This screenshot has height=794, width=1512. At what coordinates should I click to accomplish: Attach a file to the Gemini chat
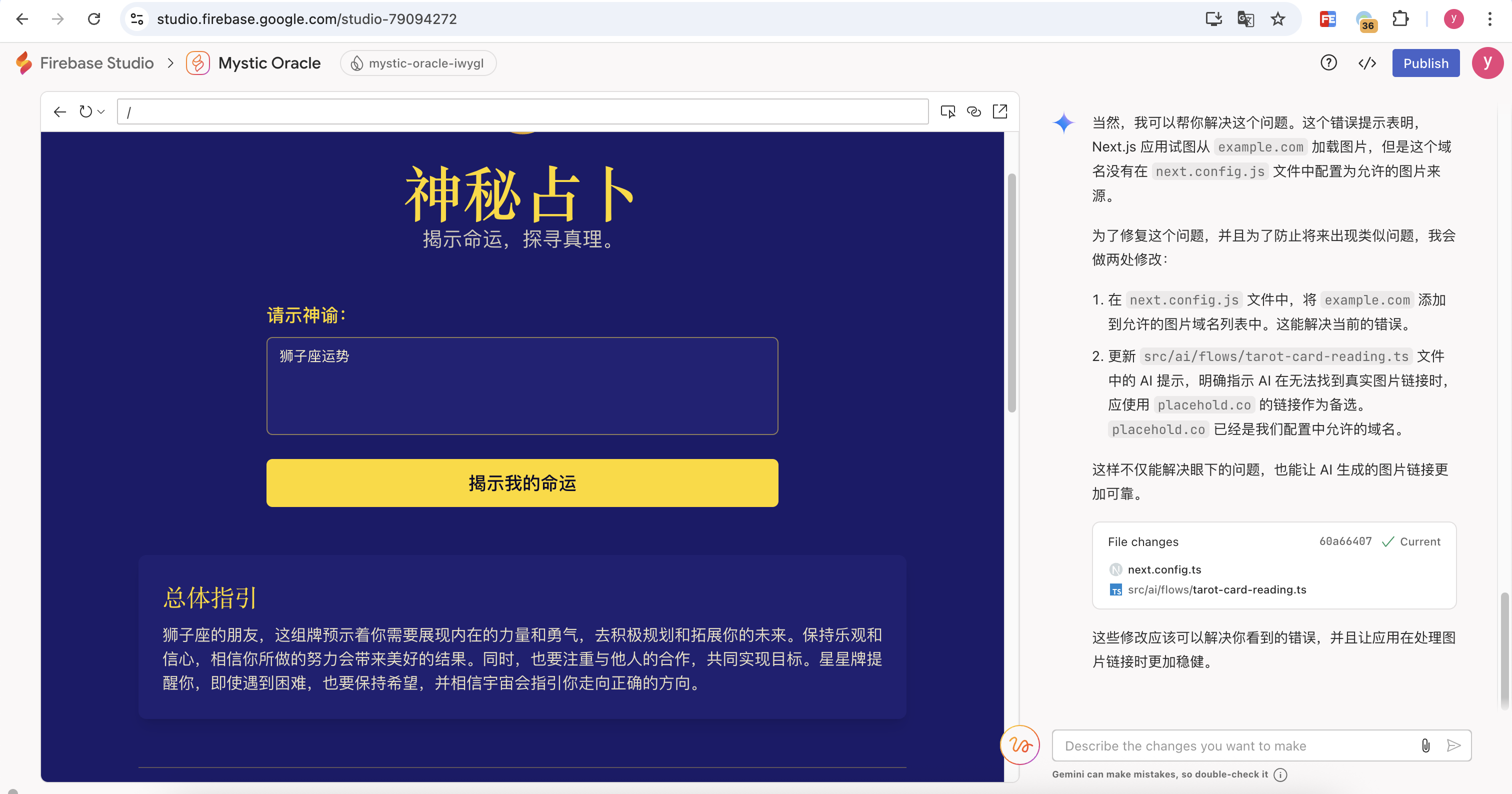1425,745
